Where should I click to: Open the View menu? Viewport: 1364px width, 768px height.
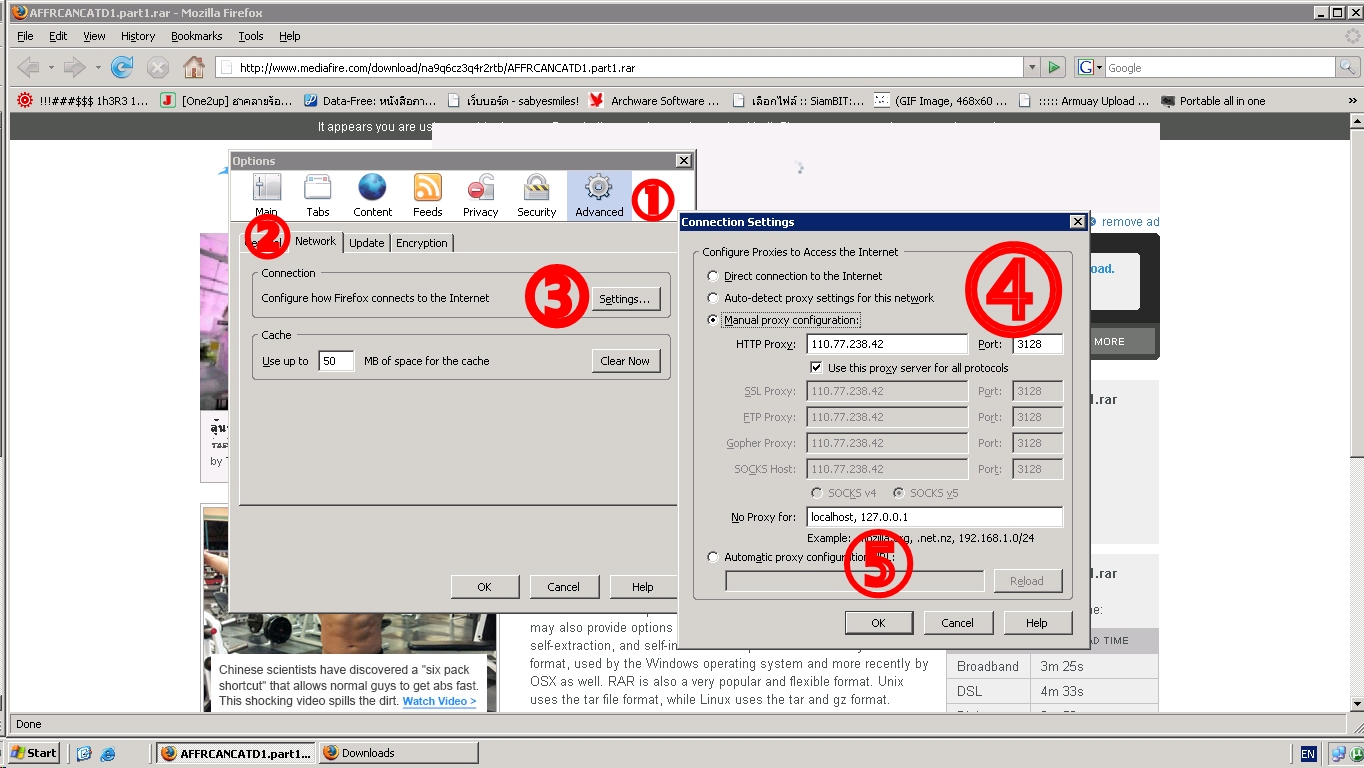tap(94, 36)
